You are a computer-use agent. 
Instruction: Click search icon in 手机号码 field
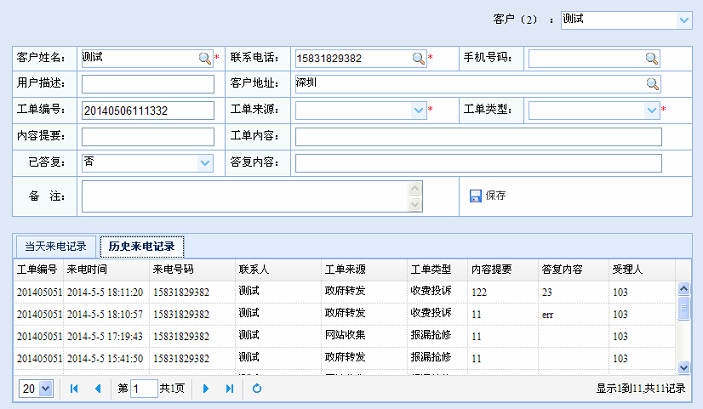tap(651, 59)
